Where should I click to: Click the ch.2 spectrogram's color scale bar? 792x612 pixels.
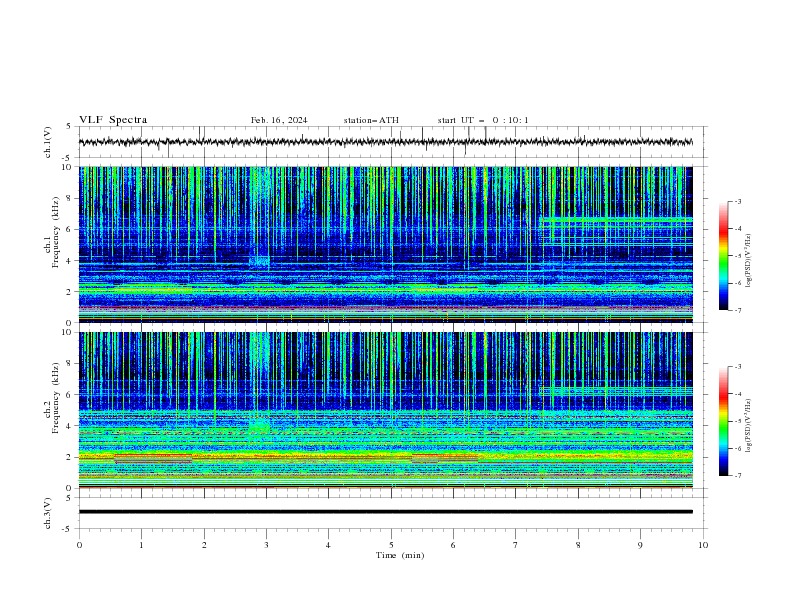click(724, 421)
